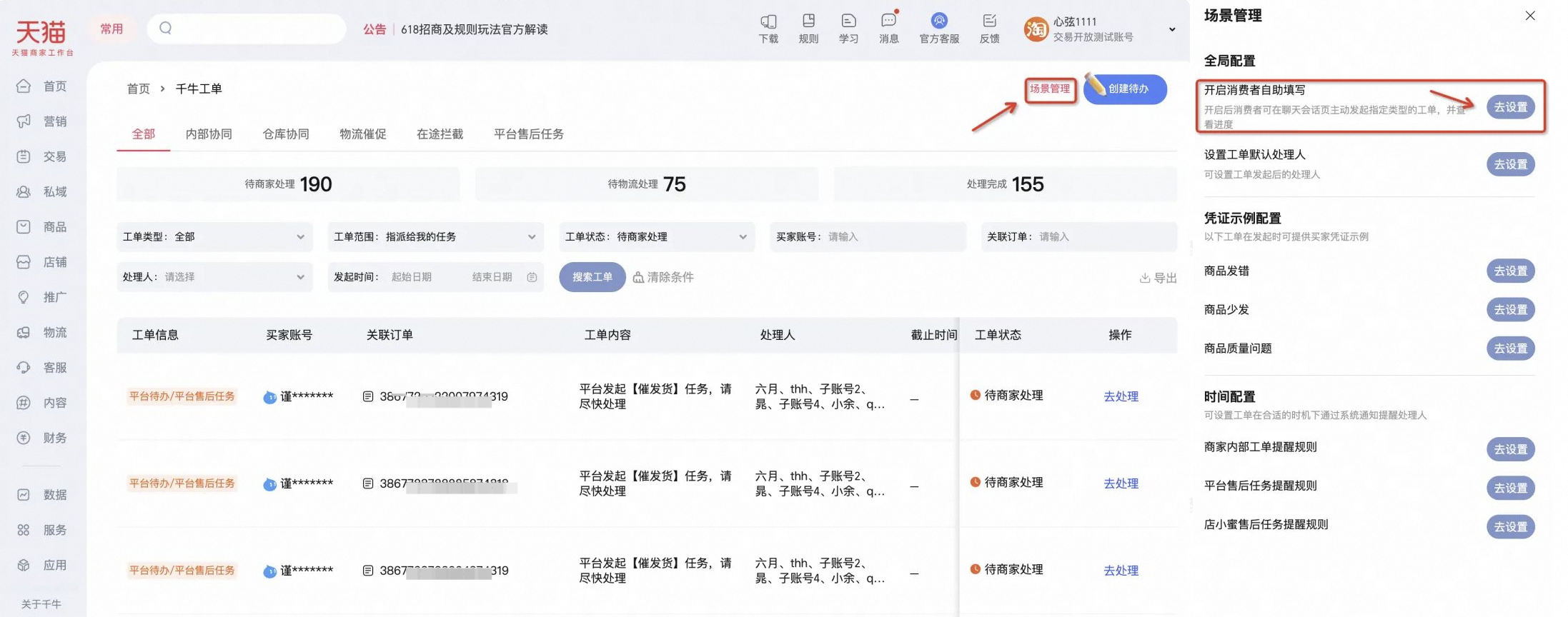Switch to the 平台售后任务 tab
The width and height of the screenshot is (1568, 617).
(x=529, y=134)
